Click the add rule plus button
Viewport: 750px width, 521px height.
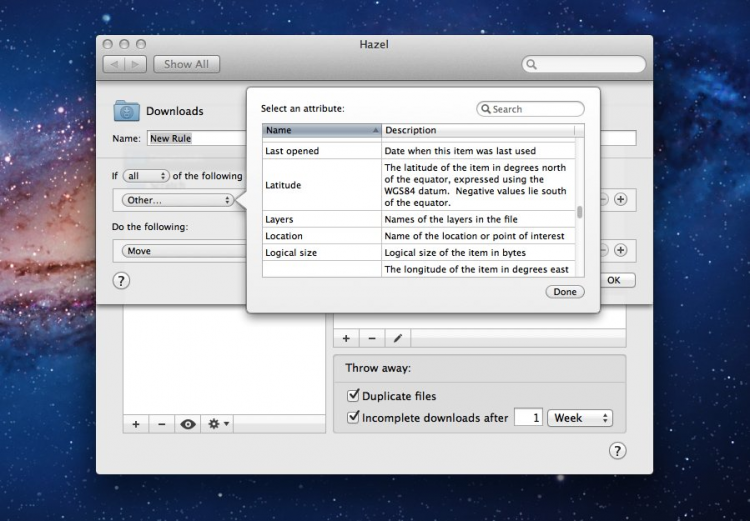pyautogui.click(x=346, y=339)
